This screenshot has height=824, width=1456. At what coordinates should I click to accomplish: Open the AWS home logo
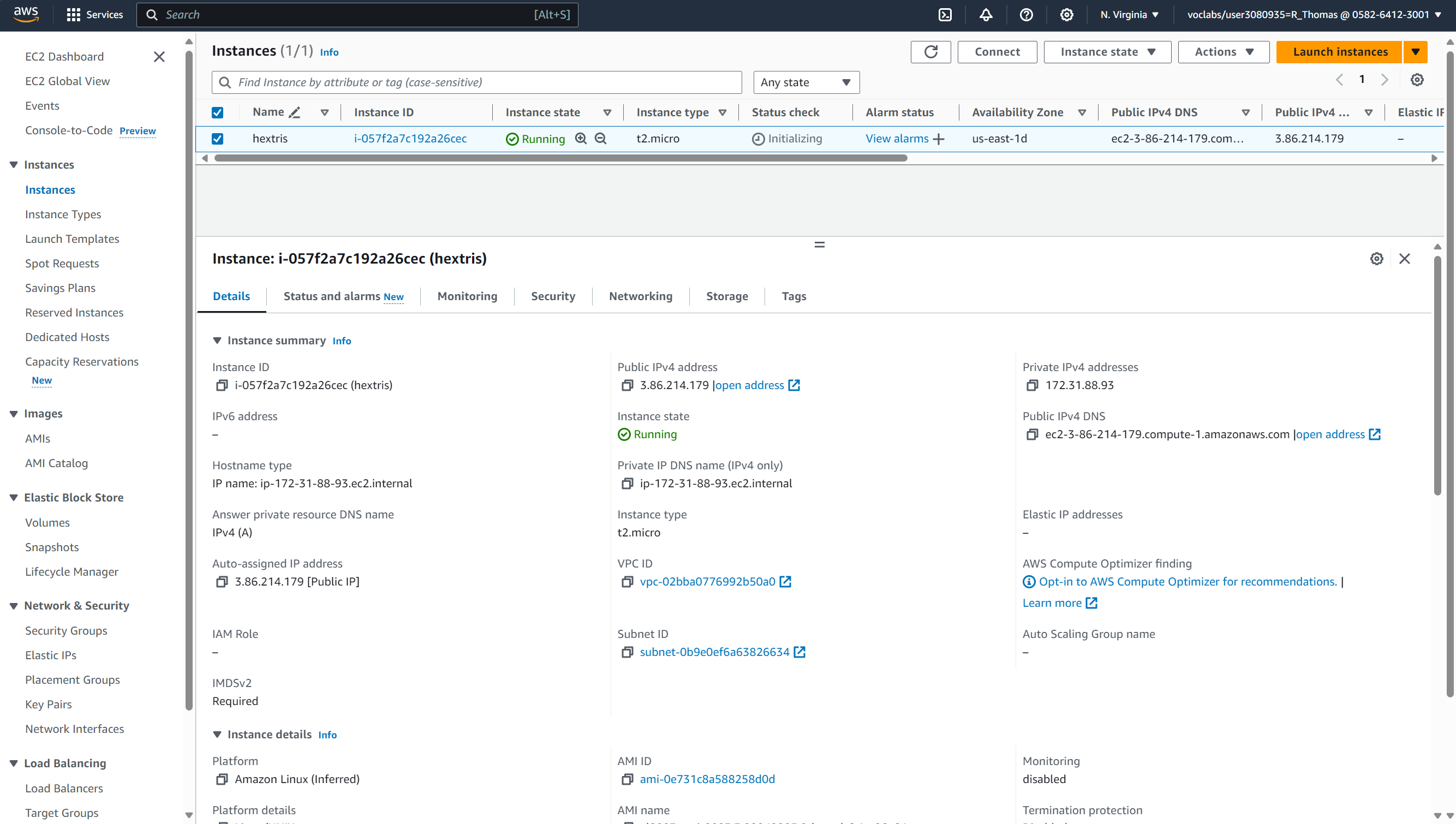(26, 15)
